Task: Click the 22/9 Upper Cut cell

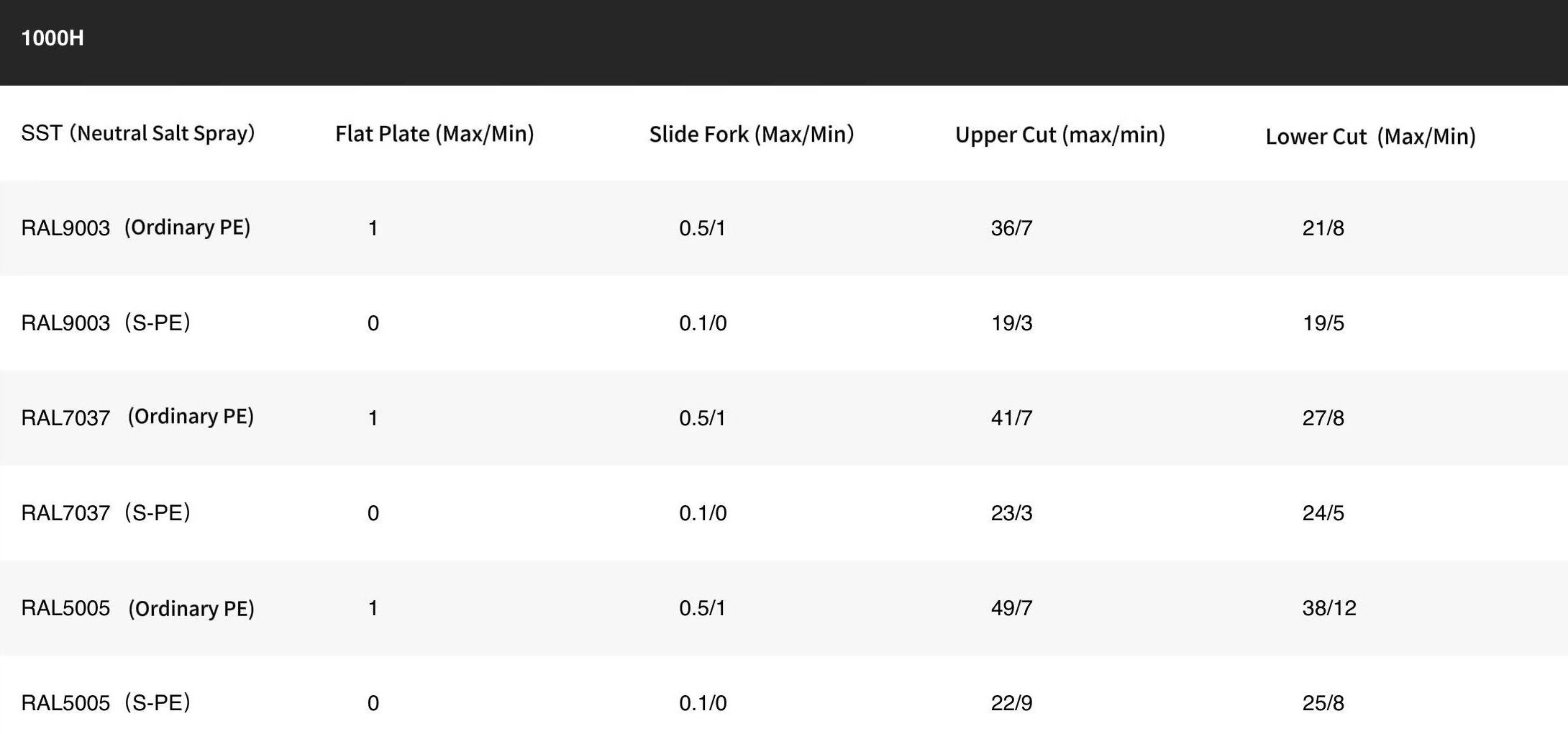Action: pos(1011,703)
